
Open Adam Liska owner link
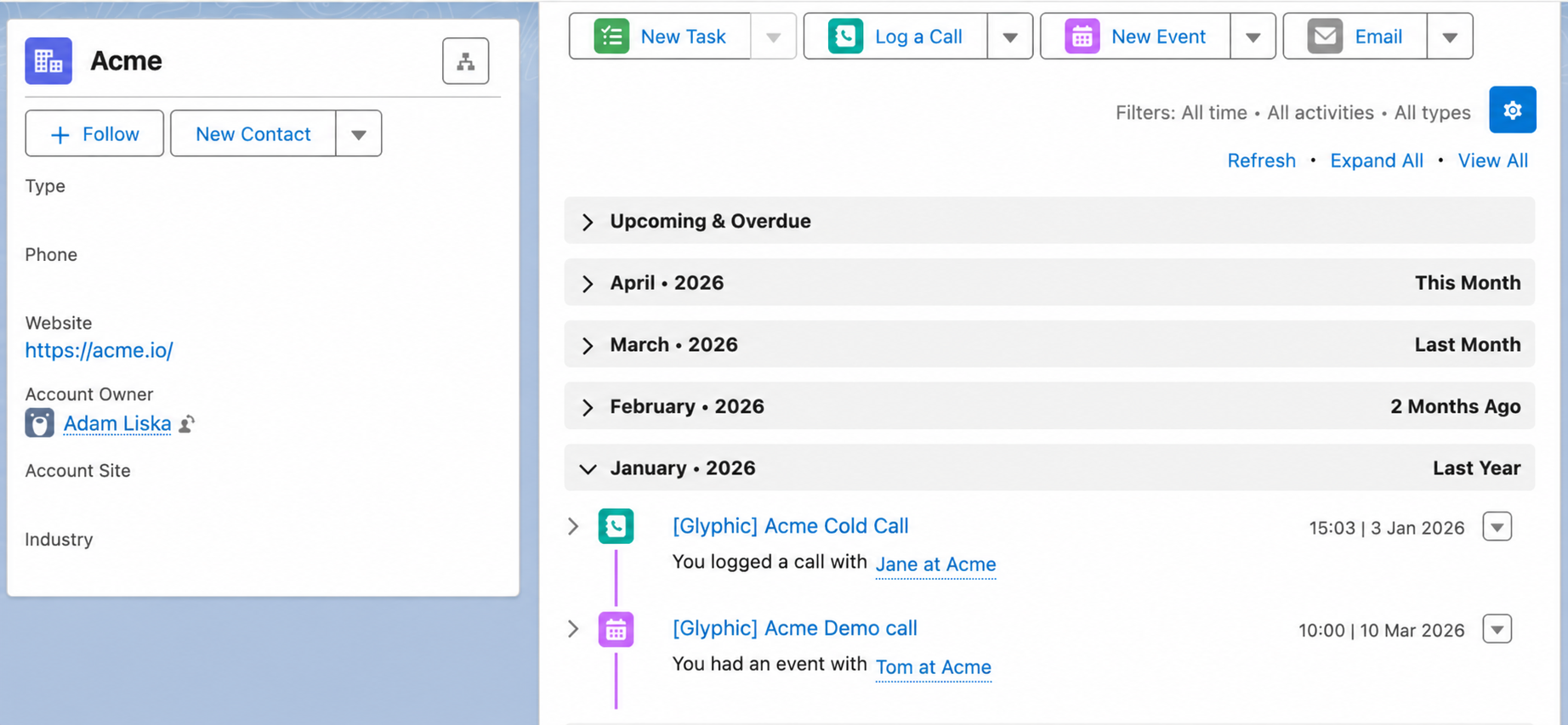[x=117, y=423]
